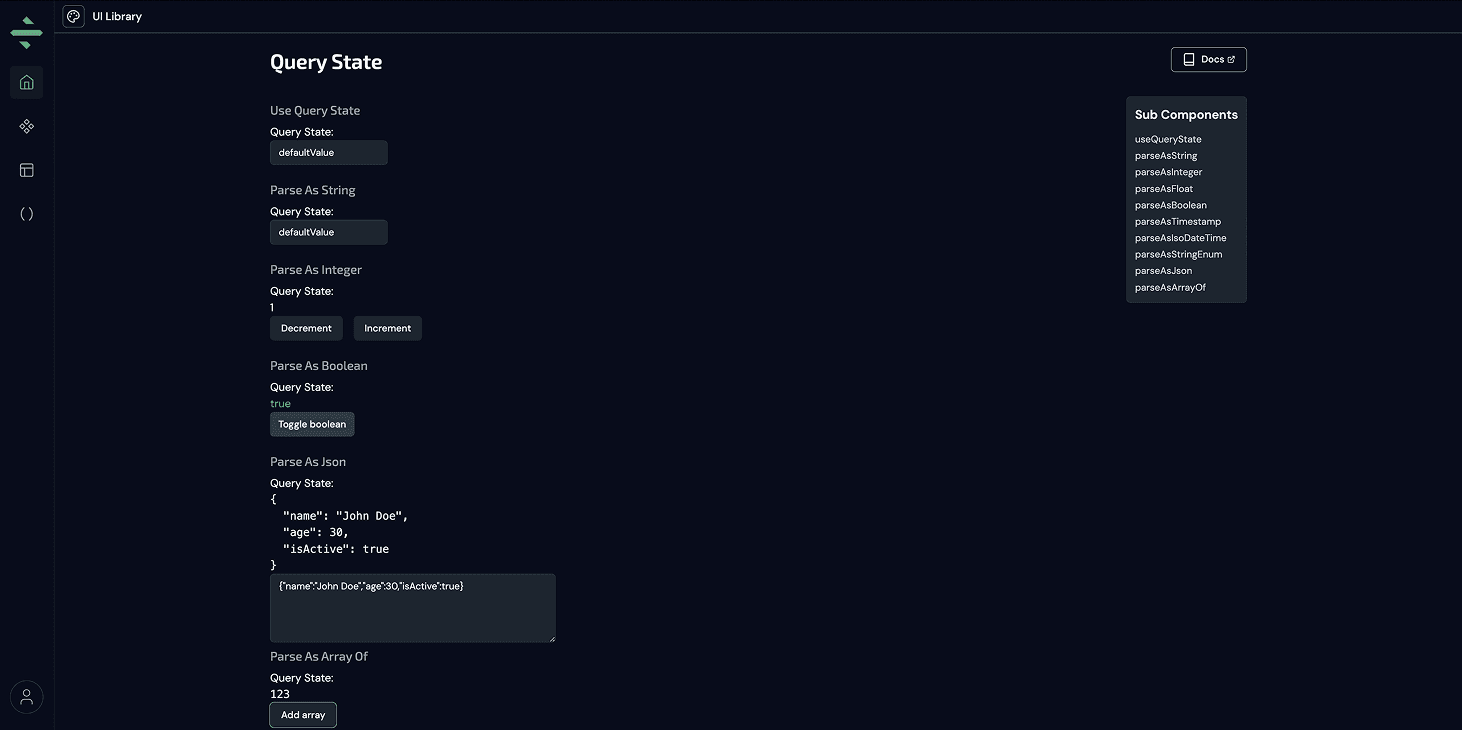Click the '"isActive": true' JSON line
Image resolution: width=1462 pixels, height=730 pixels.
coord(336,549)
